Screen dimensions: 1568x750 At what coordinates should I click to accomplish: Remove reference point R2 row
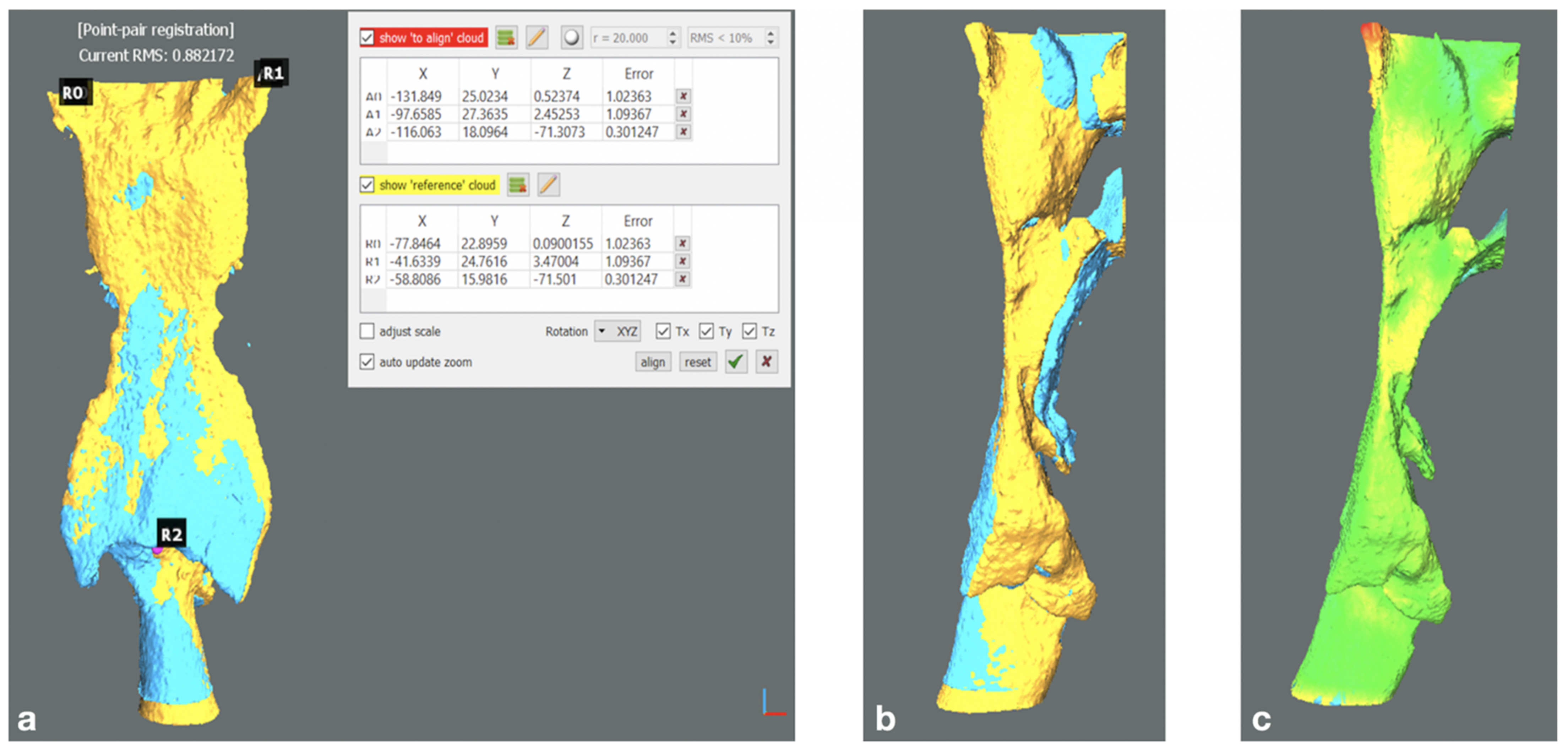[x=682, y=279]
